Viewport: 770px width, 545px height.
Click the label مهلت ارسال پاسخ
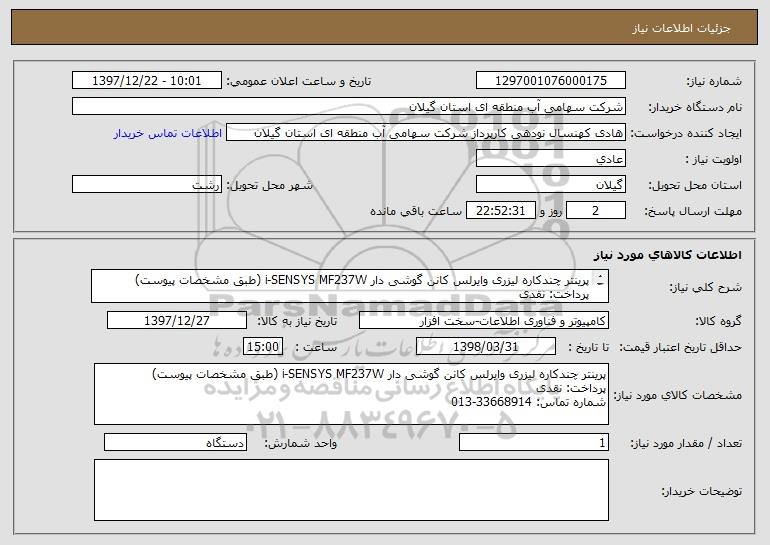[x=693, y=211]
